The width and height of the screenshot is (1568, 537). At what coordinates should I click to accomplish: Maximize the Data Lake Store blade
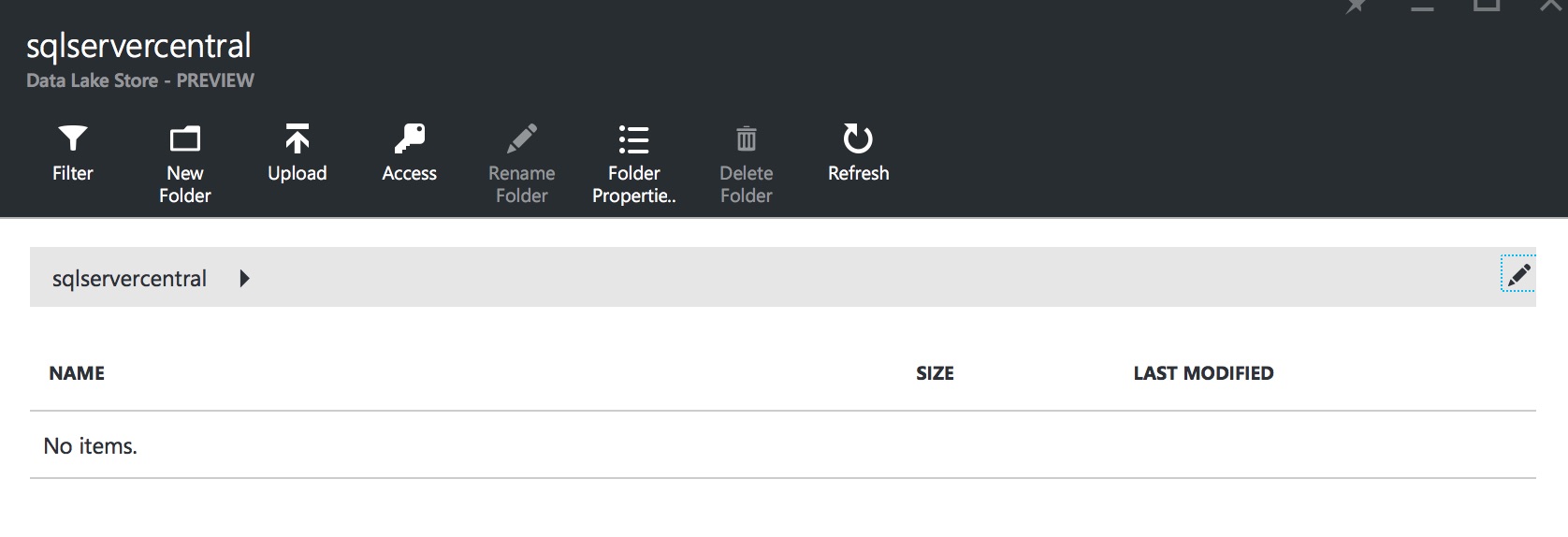[1487, 5]
